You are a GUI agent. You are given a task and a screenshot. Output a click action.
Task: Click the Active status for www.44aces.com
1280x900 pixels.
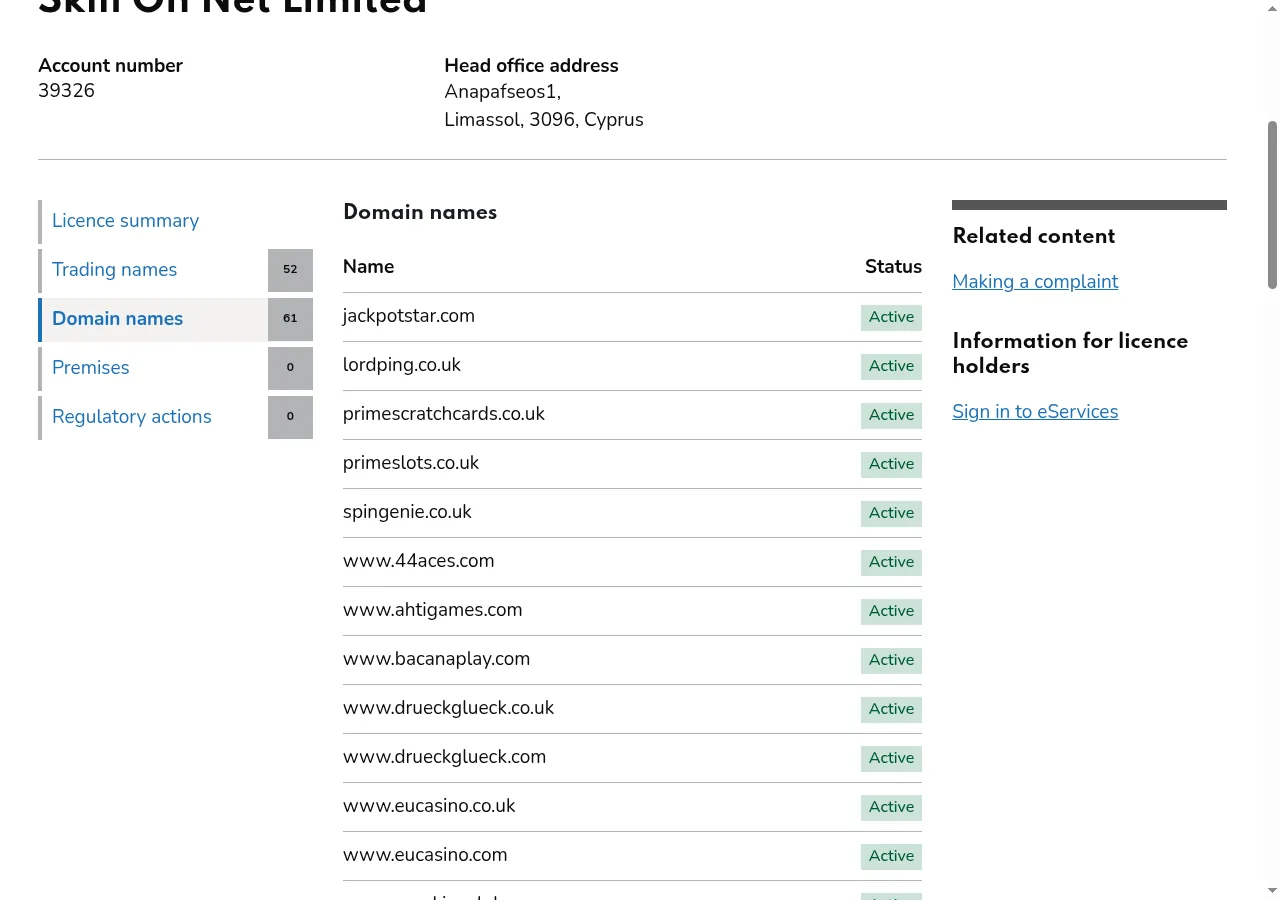pos(891,562)
